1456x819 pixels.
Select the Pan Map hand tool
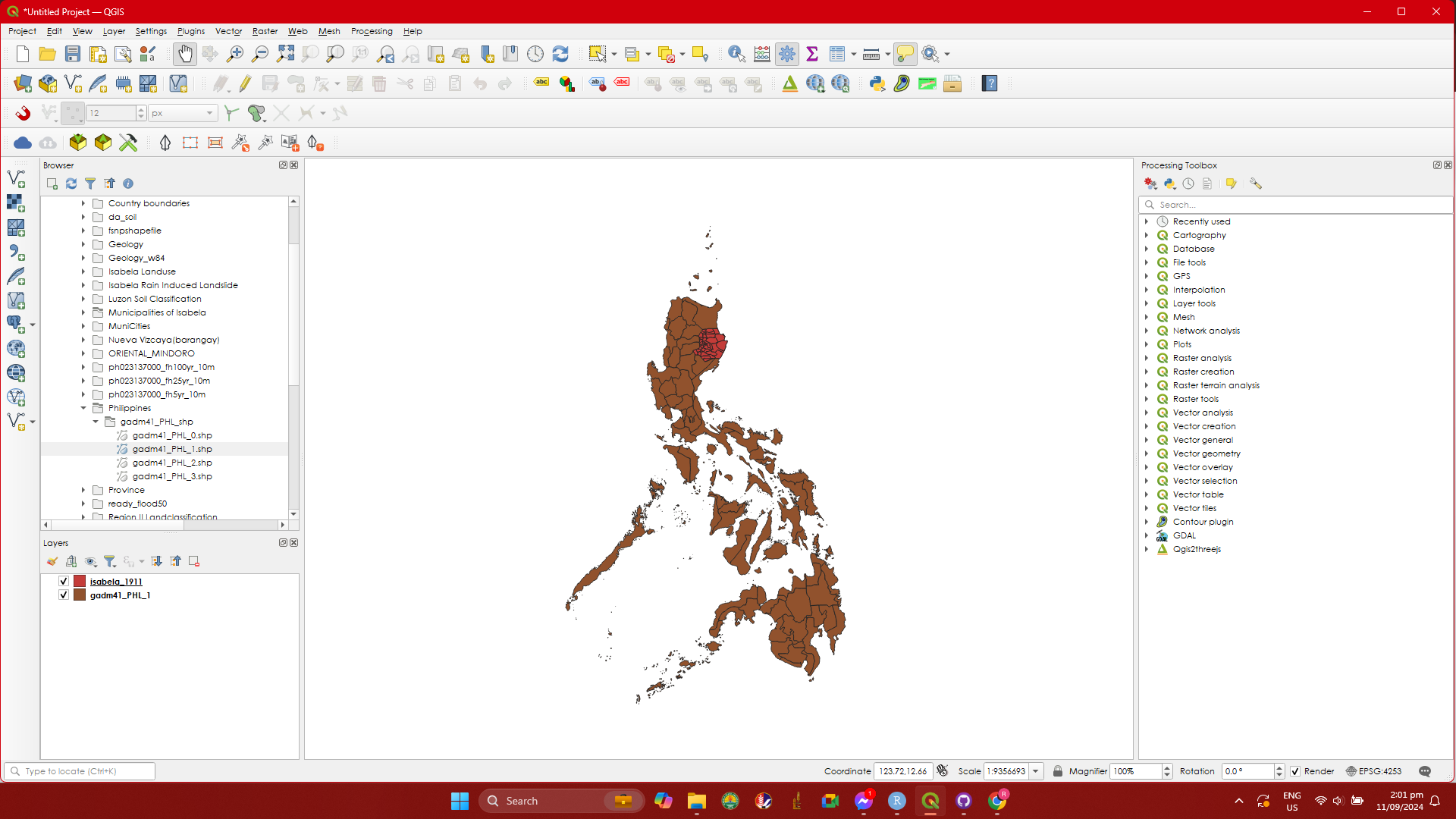click(184, 54)
